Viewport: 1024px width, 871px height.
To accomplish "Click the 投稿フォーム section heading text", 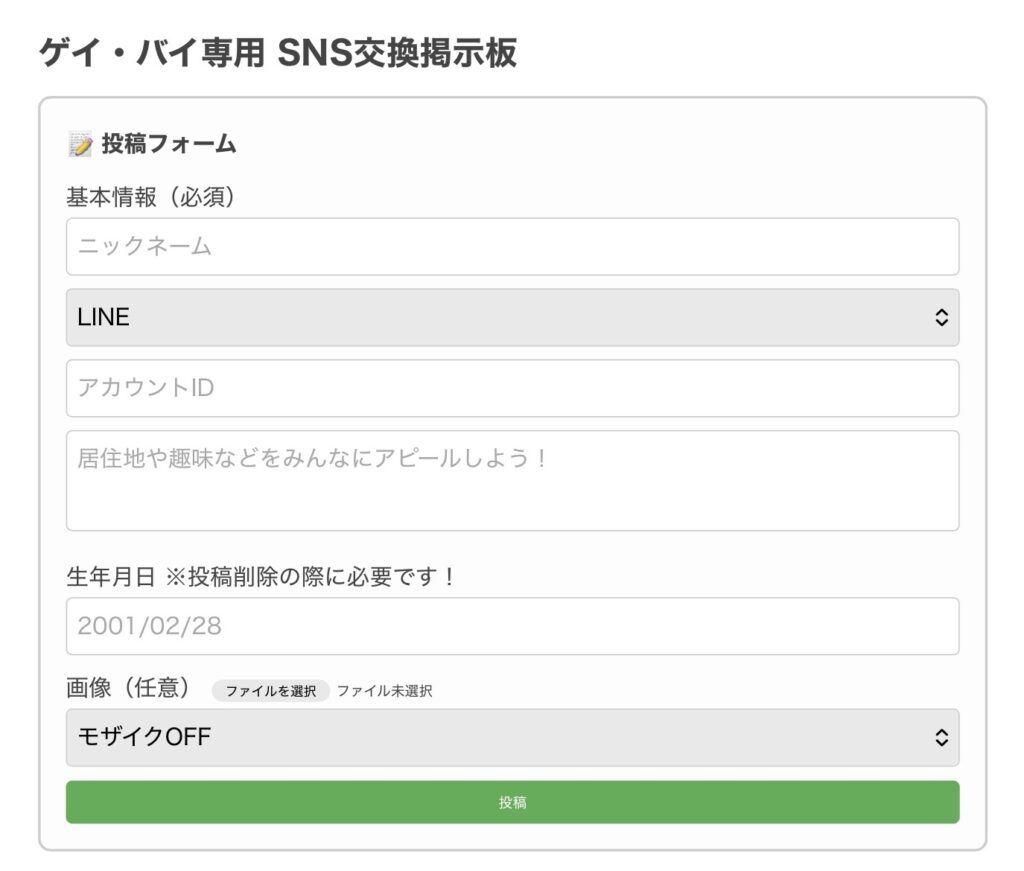I will click(169, 144).
